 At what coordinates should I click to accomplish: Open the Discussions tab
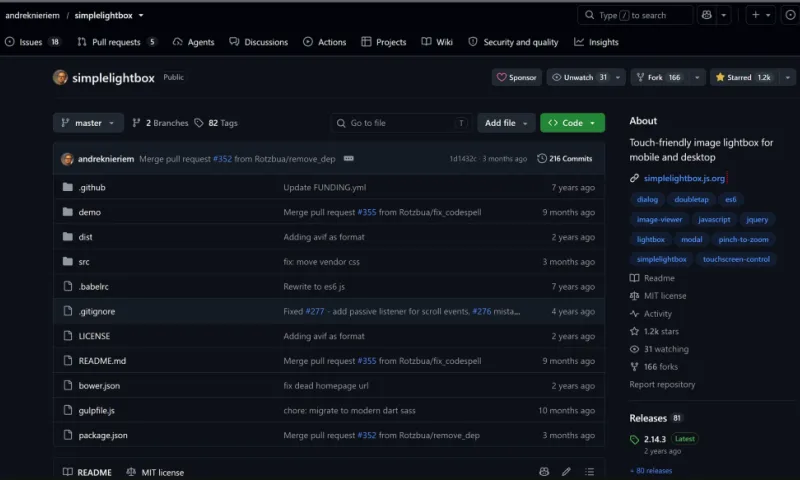coord(259,42)
